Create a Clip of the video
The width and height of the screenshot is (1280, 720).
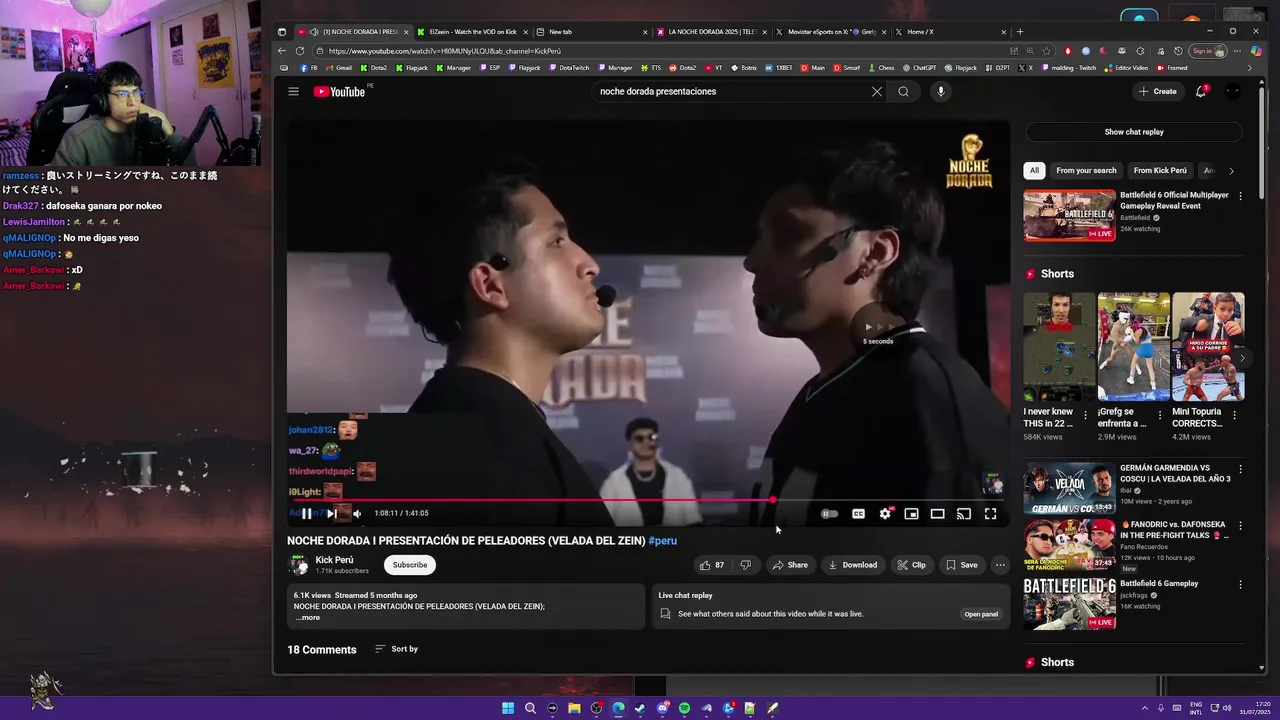tap(911, 565)
